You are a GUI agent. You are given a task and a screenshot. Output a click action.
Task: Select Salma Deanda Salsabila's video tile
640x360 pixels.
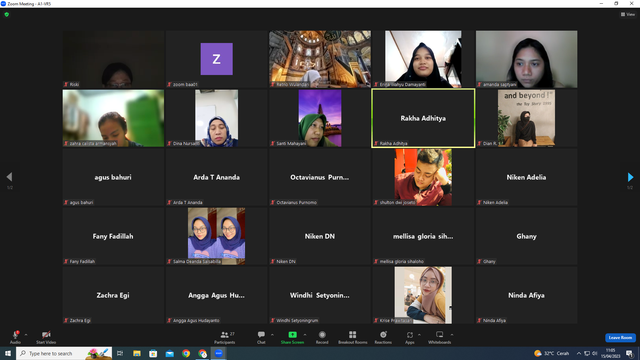(216, 236)
